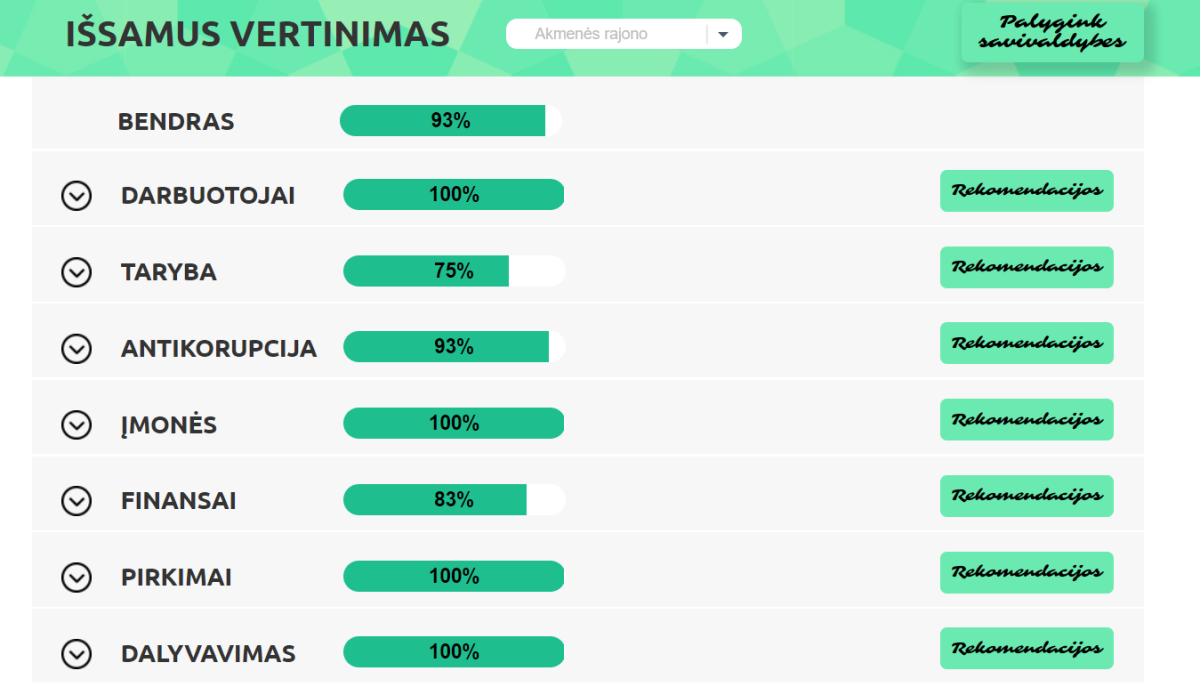Viewport: 1200px width, 695px height.
Task: Open Rekomendacijos for PIRKIMAI
Action: pyautogui.click(x=1026, y=572)
